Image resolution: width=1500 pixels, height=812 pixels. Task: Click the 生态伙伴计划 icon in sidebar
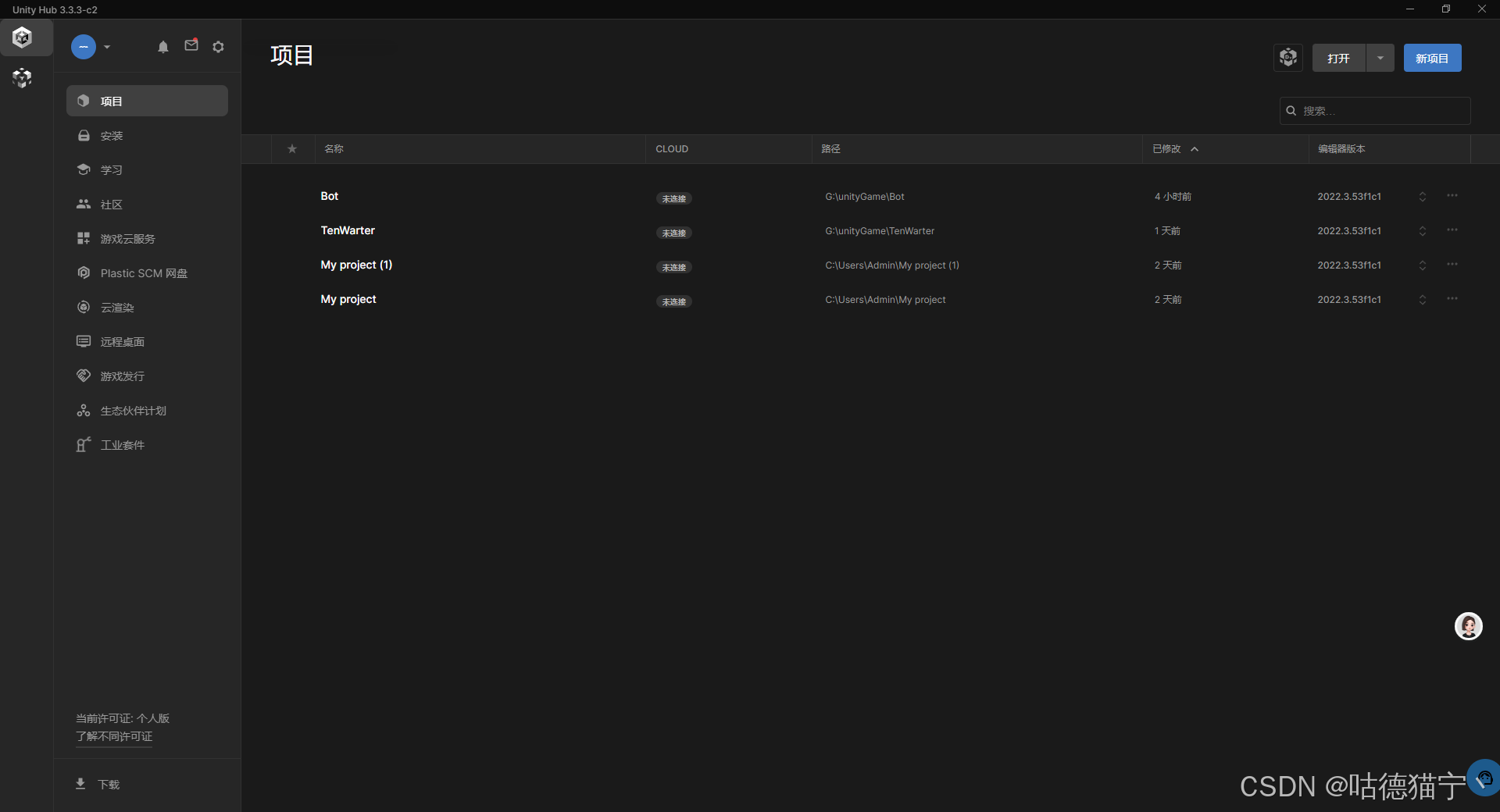click(x=84, y=411)
